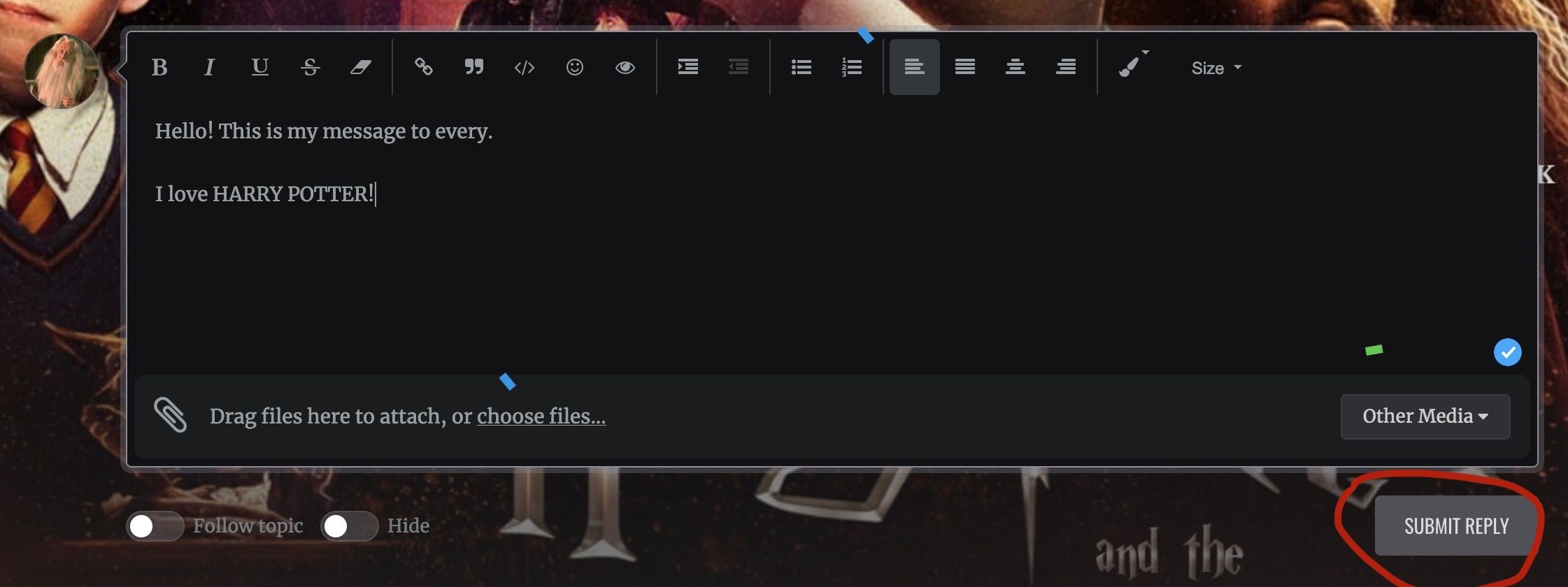
Task: Submit the reply
Action: 1457,526
